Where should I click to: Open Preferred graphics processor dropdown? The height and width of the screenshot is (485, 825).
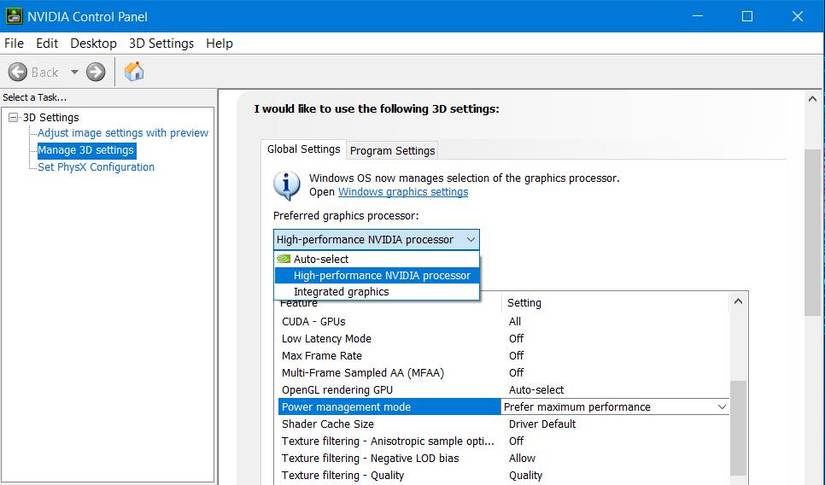[x=376, y=239]
